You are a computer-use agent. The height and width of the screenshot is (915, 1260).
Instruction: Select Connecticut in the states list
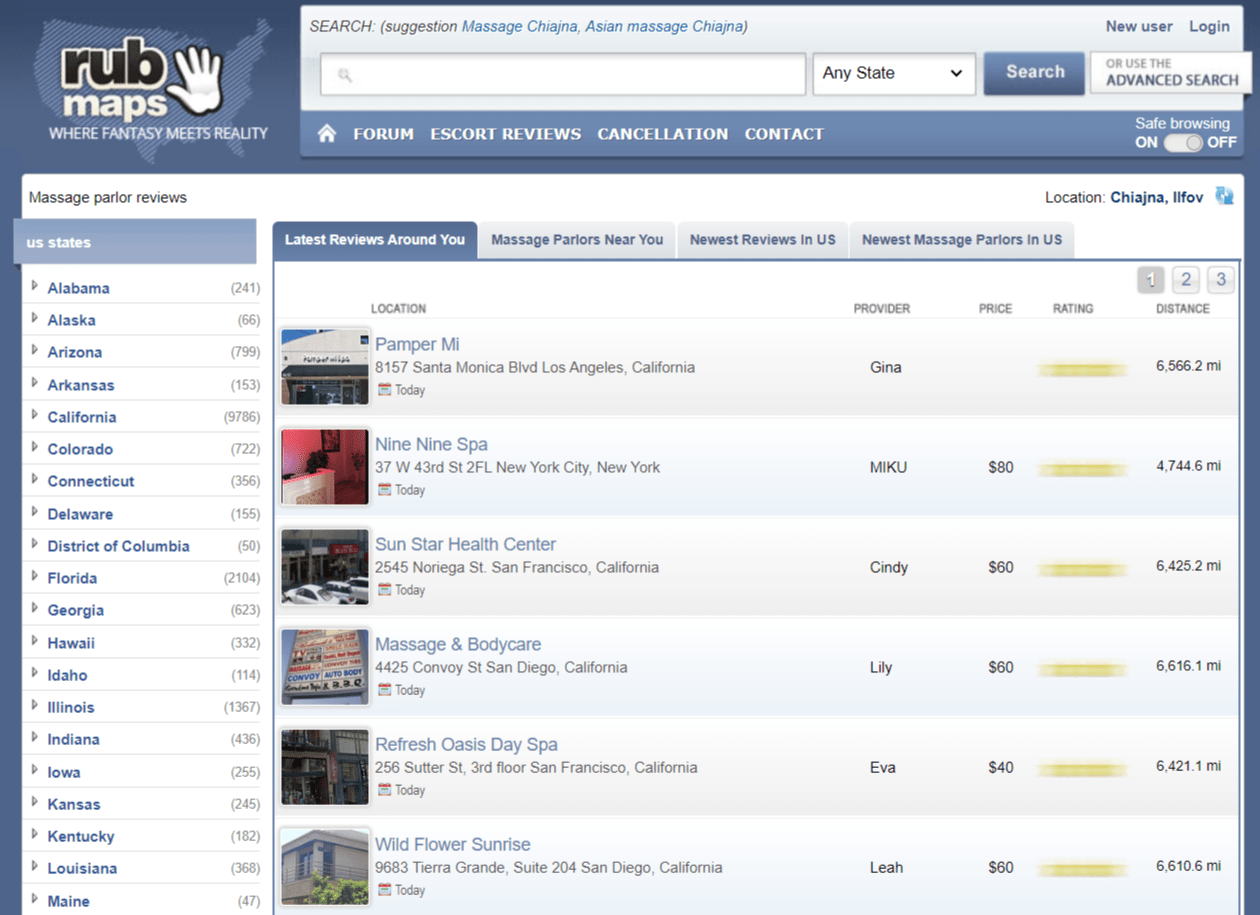[91, 481]
